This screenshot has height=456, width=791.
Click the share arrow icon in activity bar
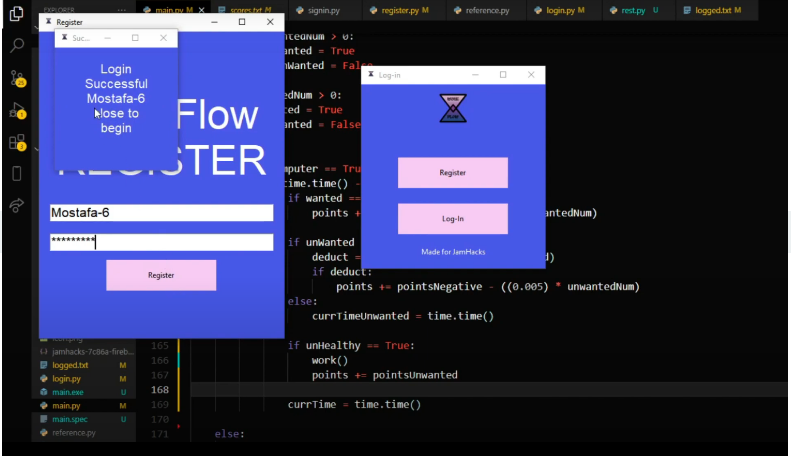click(17, 205)
